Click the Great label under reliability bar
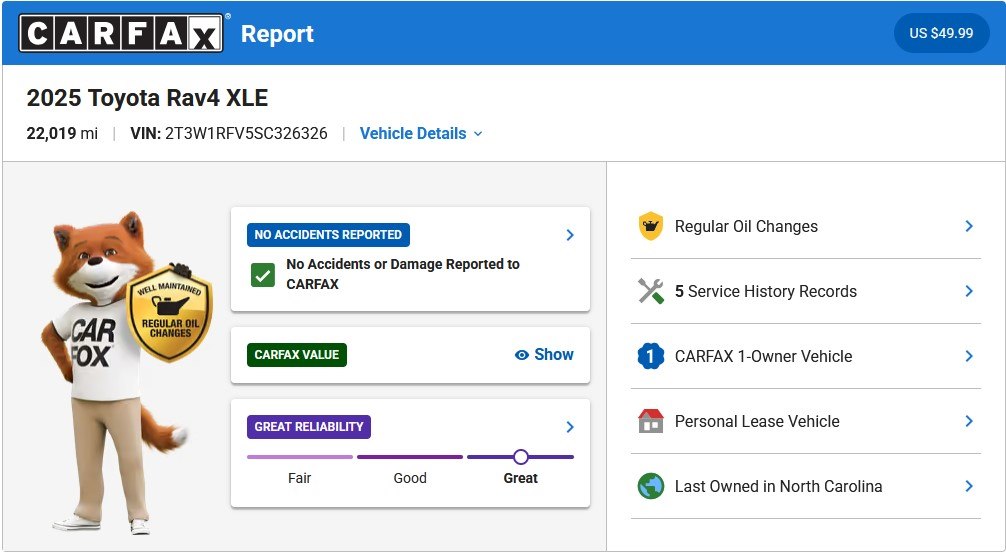This screenshot has width=1006, height=553. 520,478
